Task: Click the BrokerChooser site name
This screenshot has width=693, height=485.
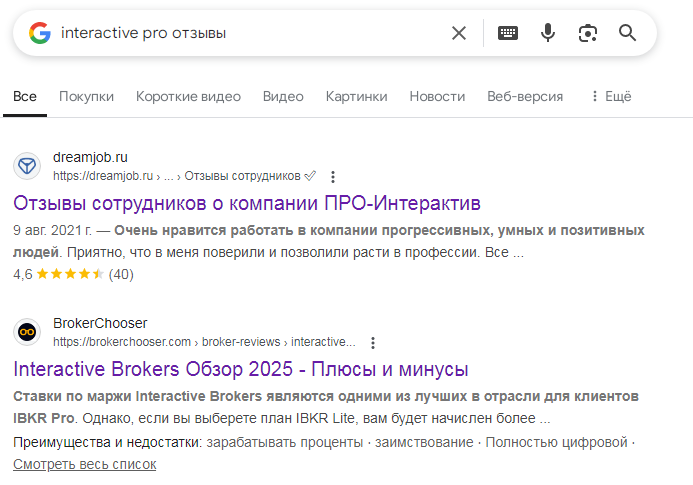Action: pos(100,323)
